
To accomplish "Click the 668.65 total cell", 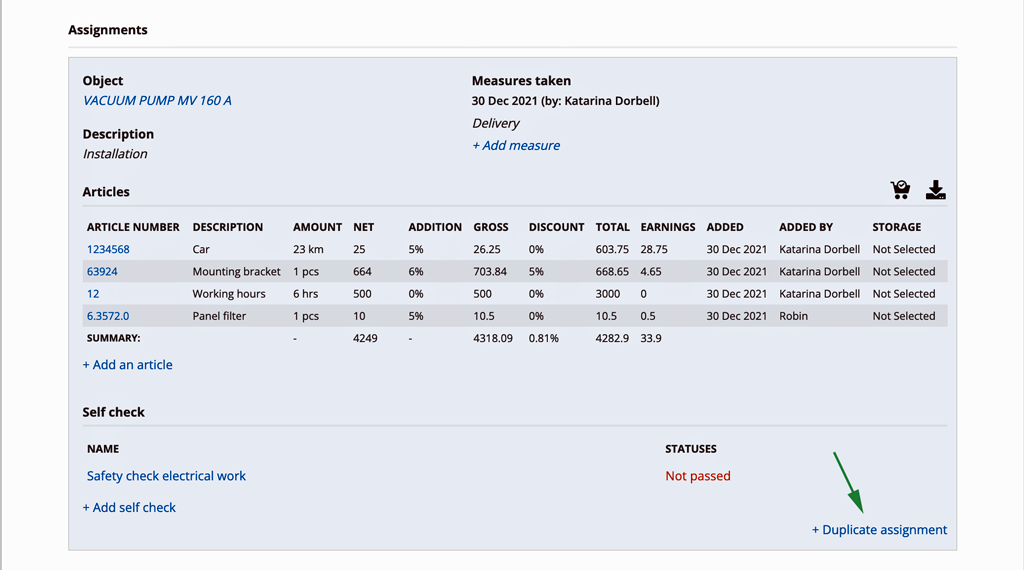I will coord(612,272).
